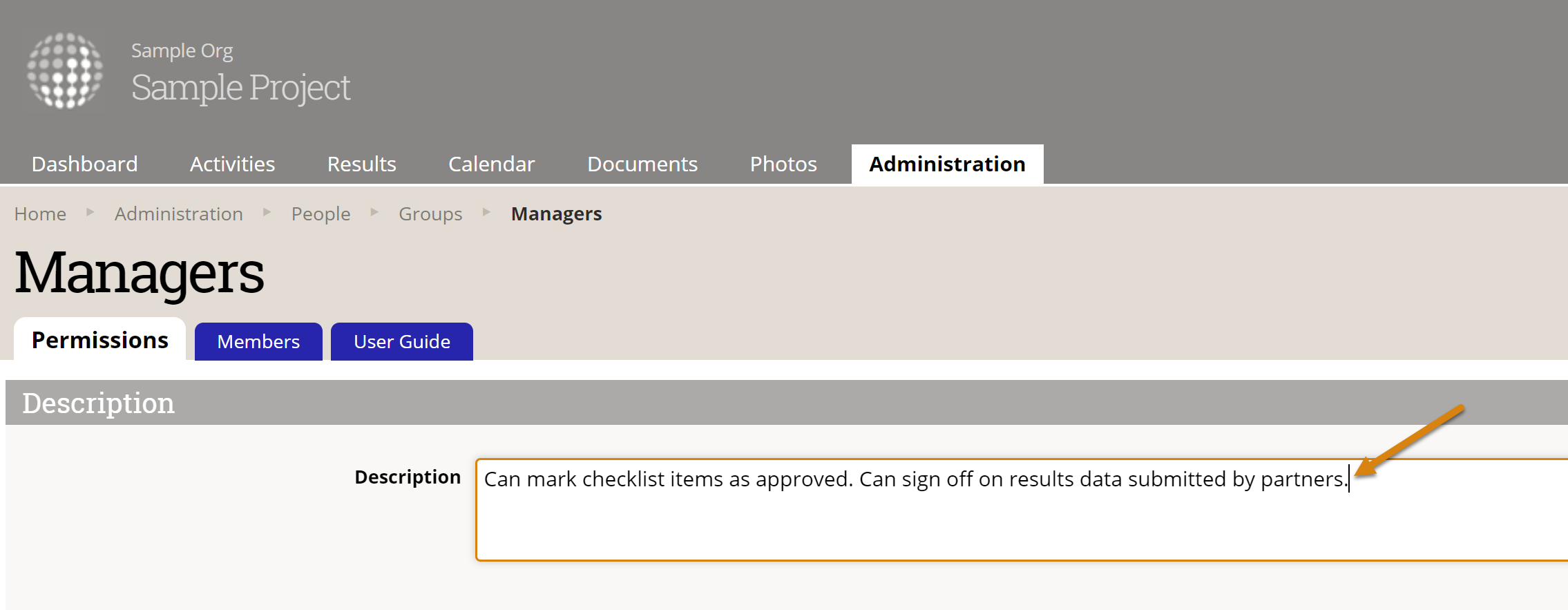Click the Managers breadcrumb item
The image size is (1568, 610).
[556, 214]
